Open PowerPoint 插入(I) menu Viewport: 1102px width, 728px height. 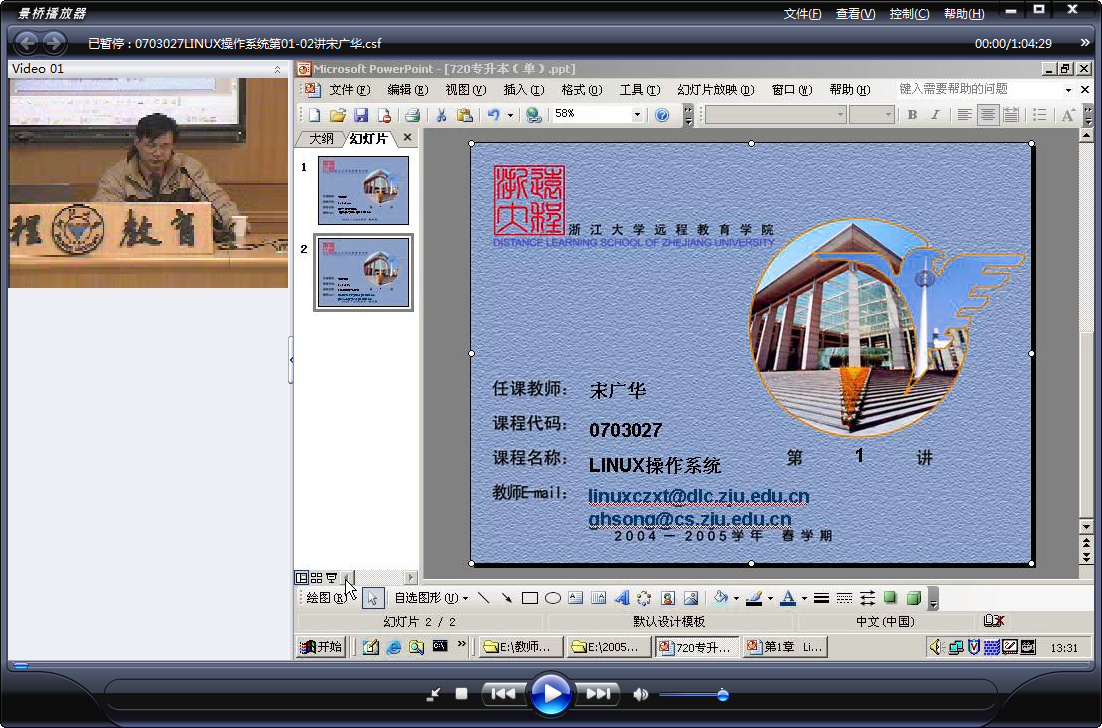(x=524, y=90)
